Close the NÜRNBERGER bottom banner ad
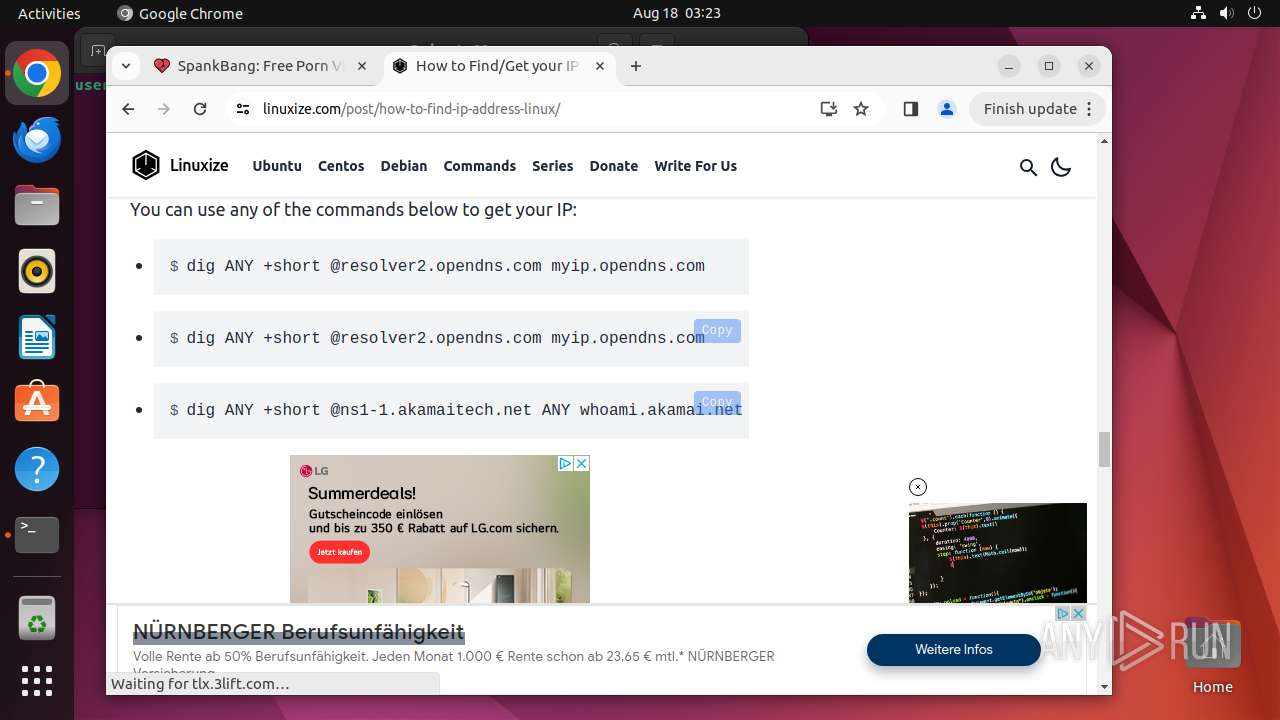Image resolution: width=1280 pixels, height=720 pixels. click(1079, 613)
